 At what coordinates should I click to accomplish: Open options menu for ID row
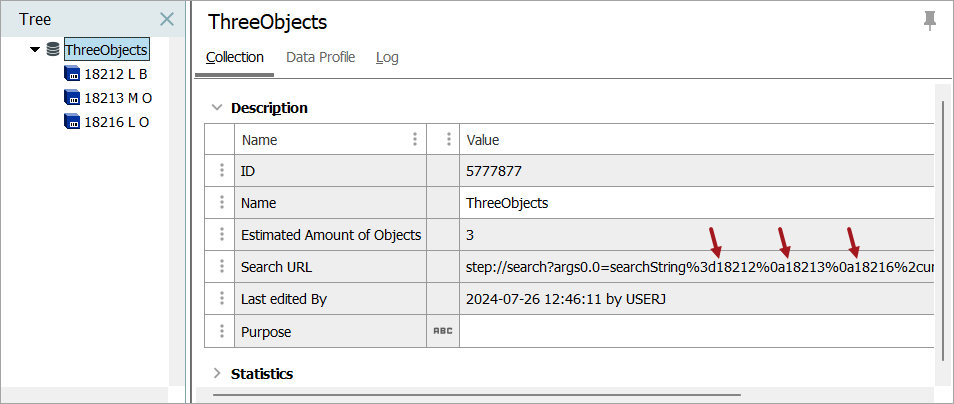[221, 172]
